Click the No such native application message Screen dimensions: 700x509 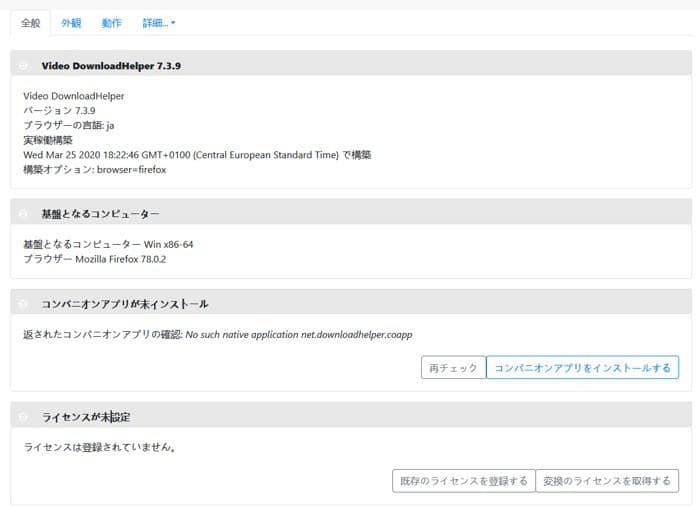click(x=299, y=334)
